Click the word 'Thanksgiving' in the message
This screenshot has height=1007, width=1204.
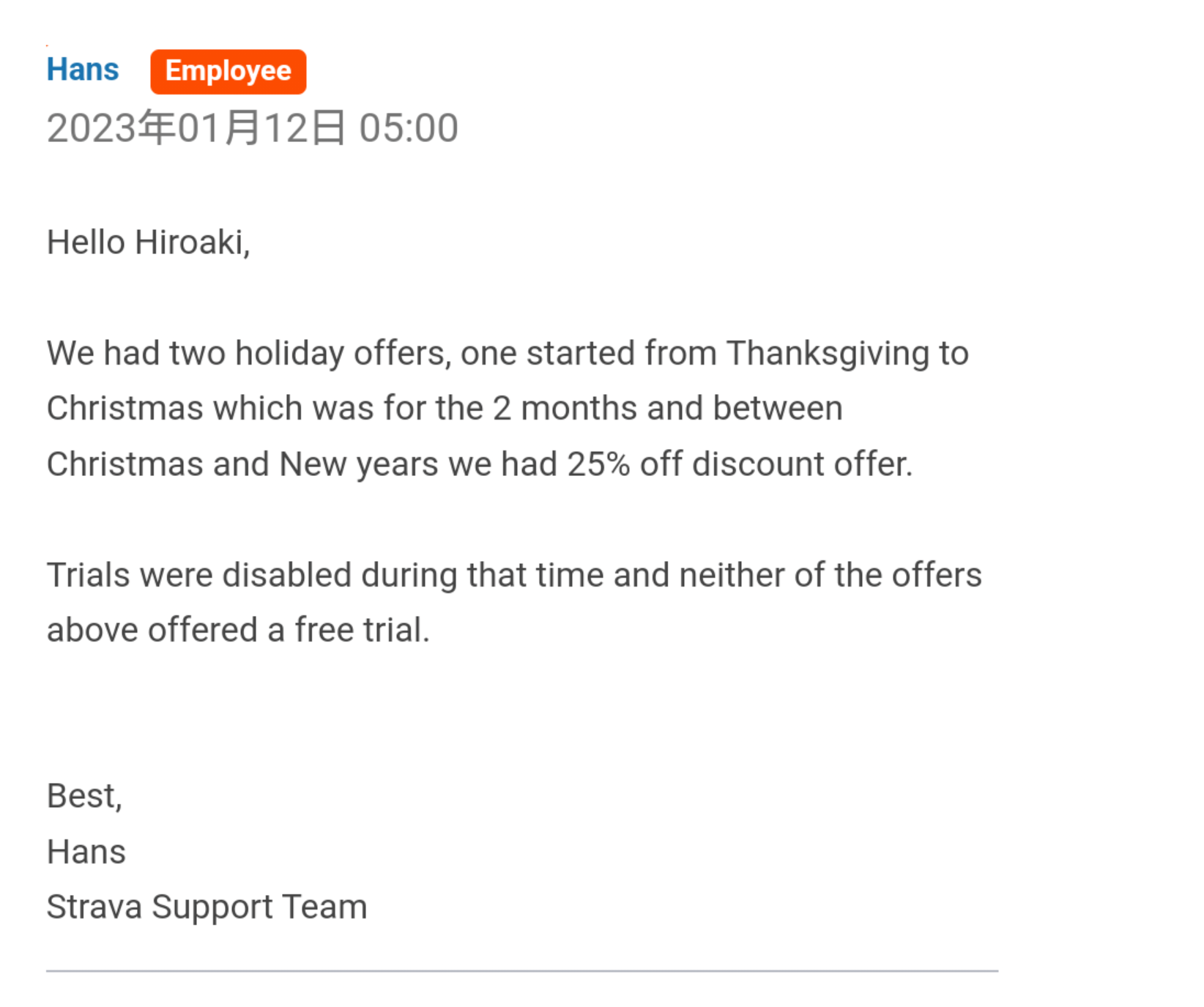click(x=828, y=353)
